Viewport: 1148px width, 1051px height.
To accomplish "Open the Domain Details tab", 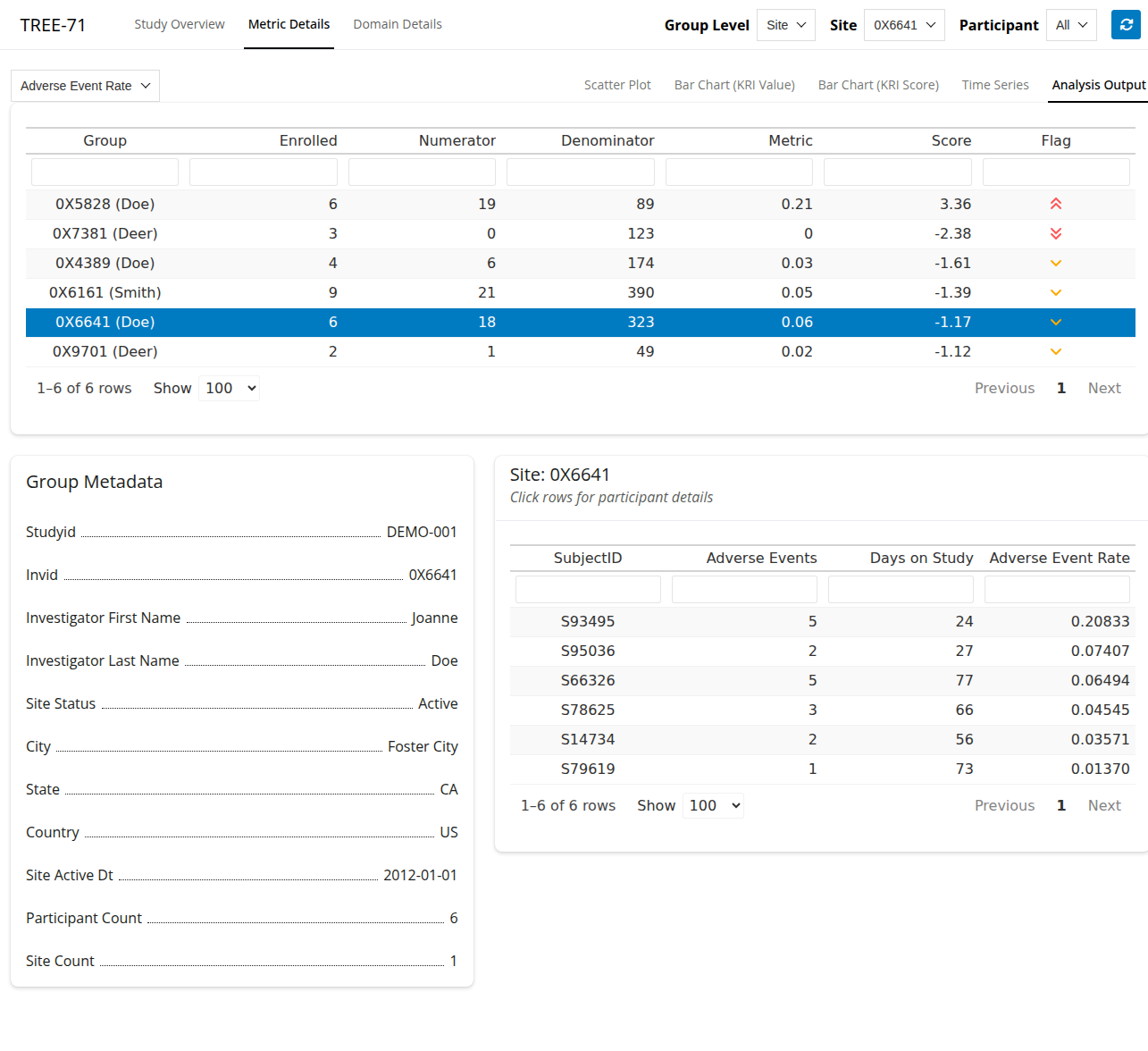I will coord(397,24).
